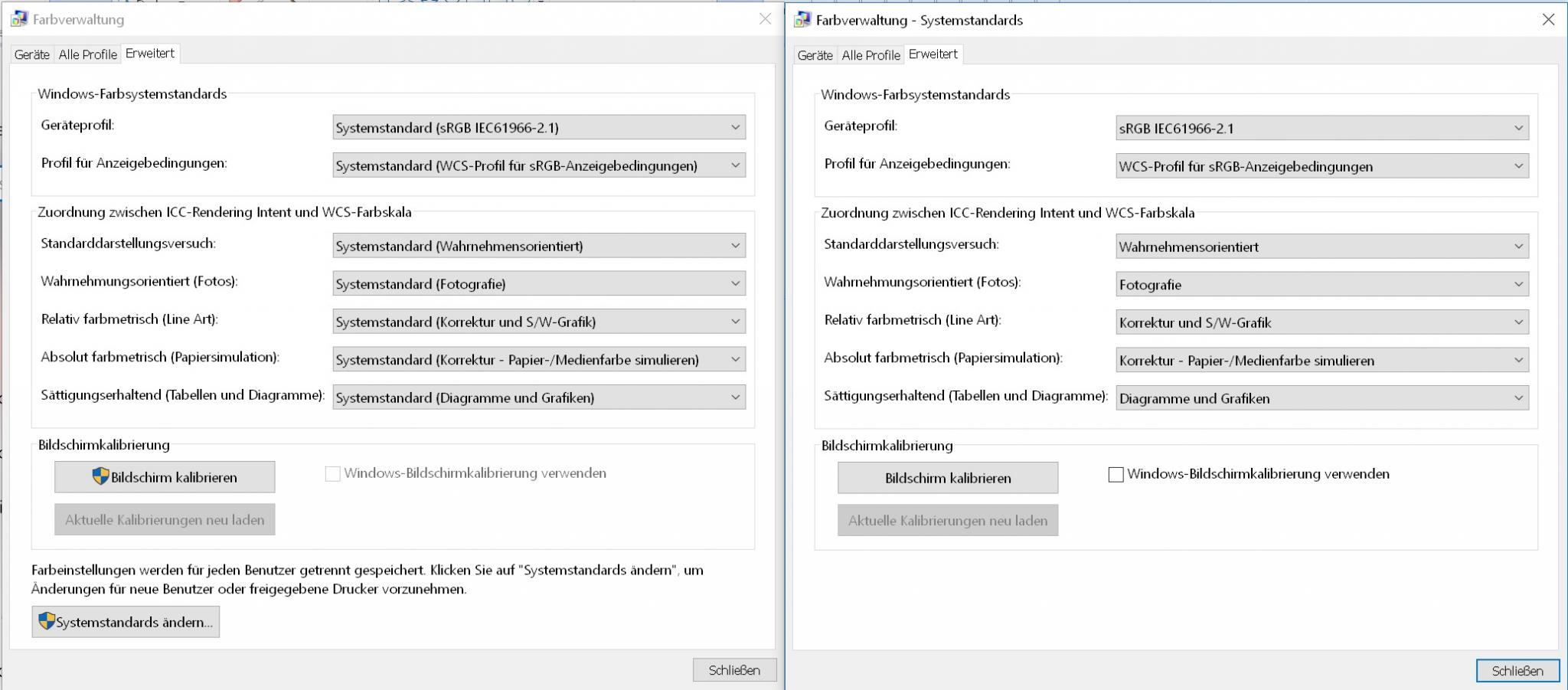Close the Farbverwaltung window with the X
The width and height of the screenshot is (1568, 690).
[x=765, y=19]
